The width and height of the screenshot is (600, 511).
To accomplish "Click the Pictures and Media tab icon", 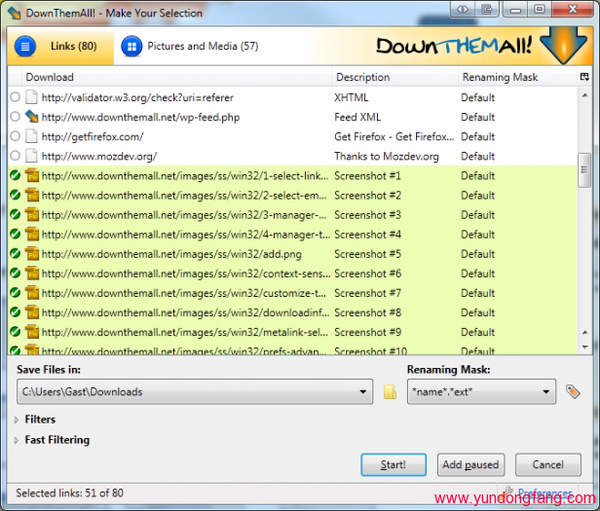I will click(130, 47).
